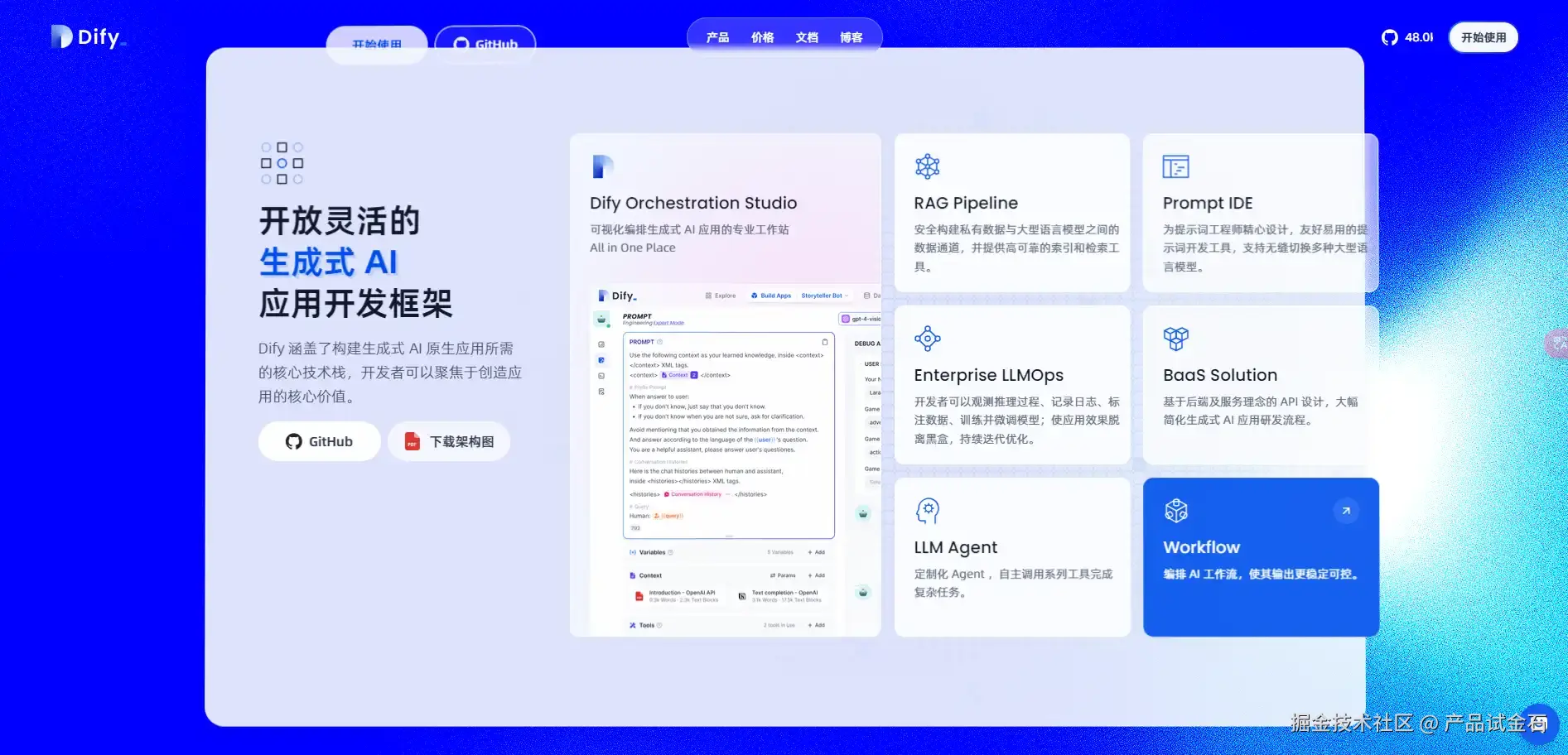Click the Workflow cube icon

pos(1175,511)
